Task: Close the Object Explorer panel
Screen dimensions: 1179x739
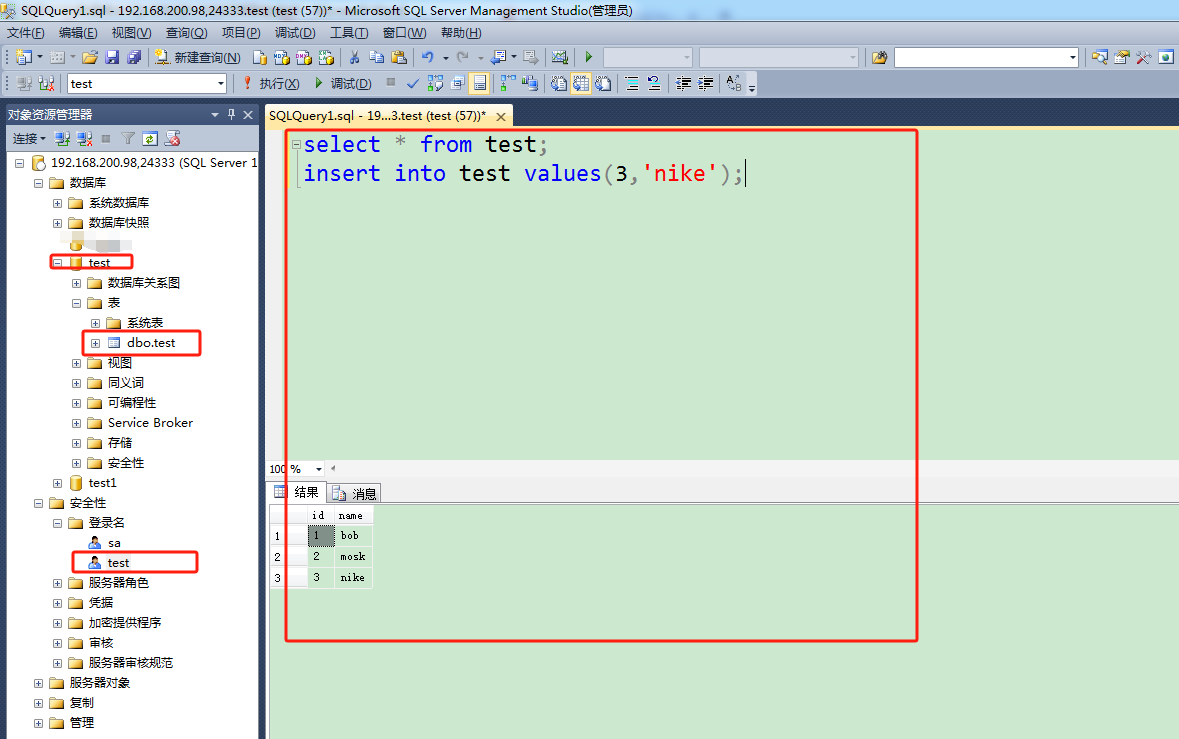Action: pyautogui.click(x=248, y=114)
